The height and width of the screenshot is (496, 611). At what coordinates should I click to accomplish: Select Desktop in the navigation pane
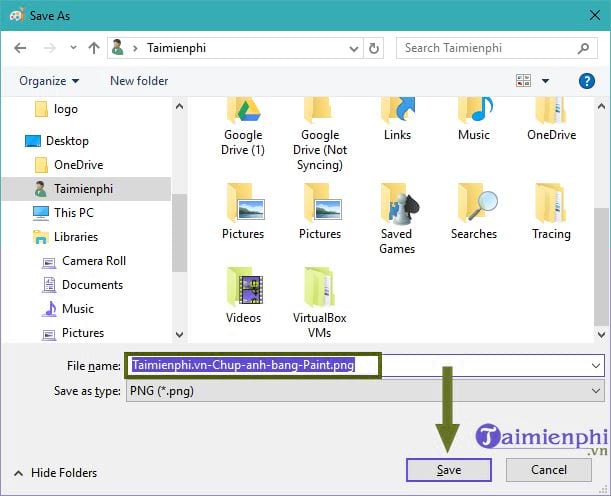(x=57, y=141)
